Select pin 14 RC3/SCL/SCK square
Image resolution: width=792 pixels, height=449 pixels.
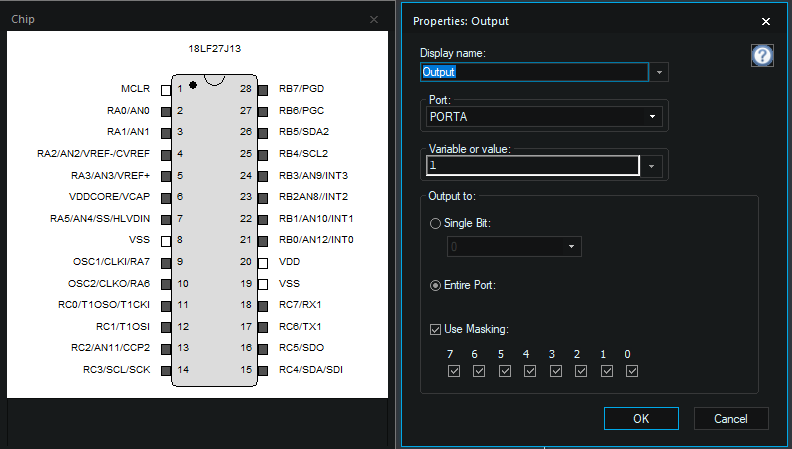pyautogui.click(x=166, y=371)
